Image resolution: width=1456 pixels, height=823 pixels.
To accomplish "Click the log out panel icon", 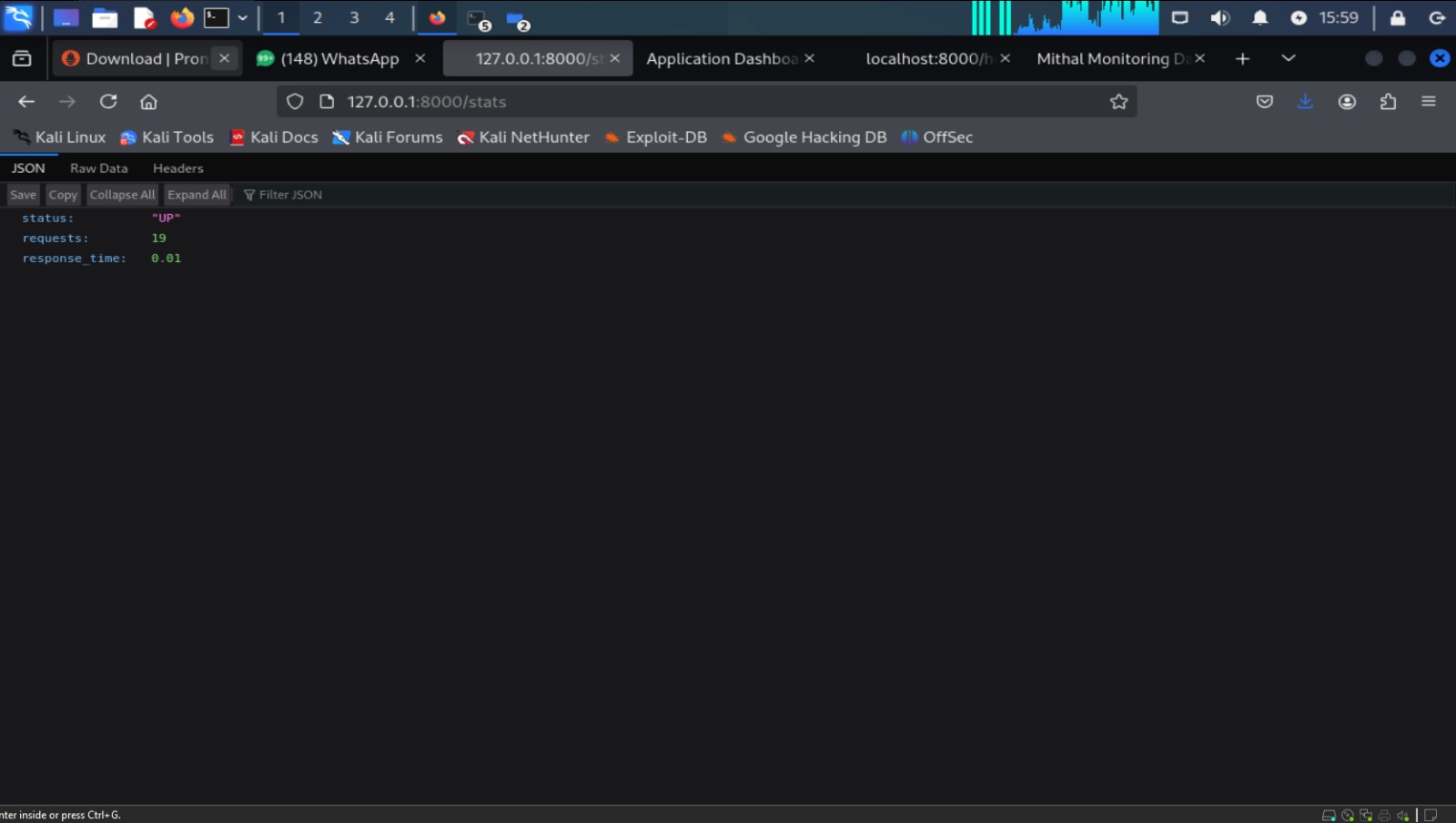I will (x=1437, y=17).
